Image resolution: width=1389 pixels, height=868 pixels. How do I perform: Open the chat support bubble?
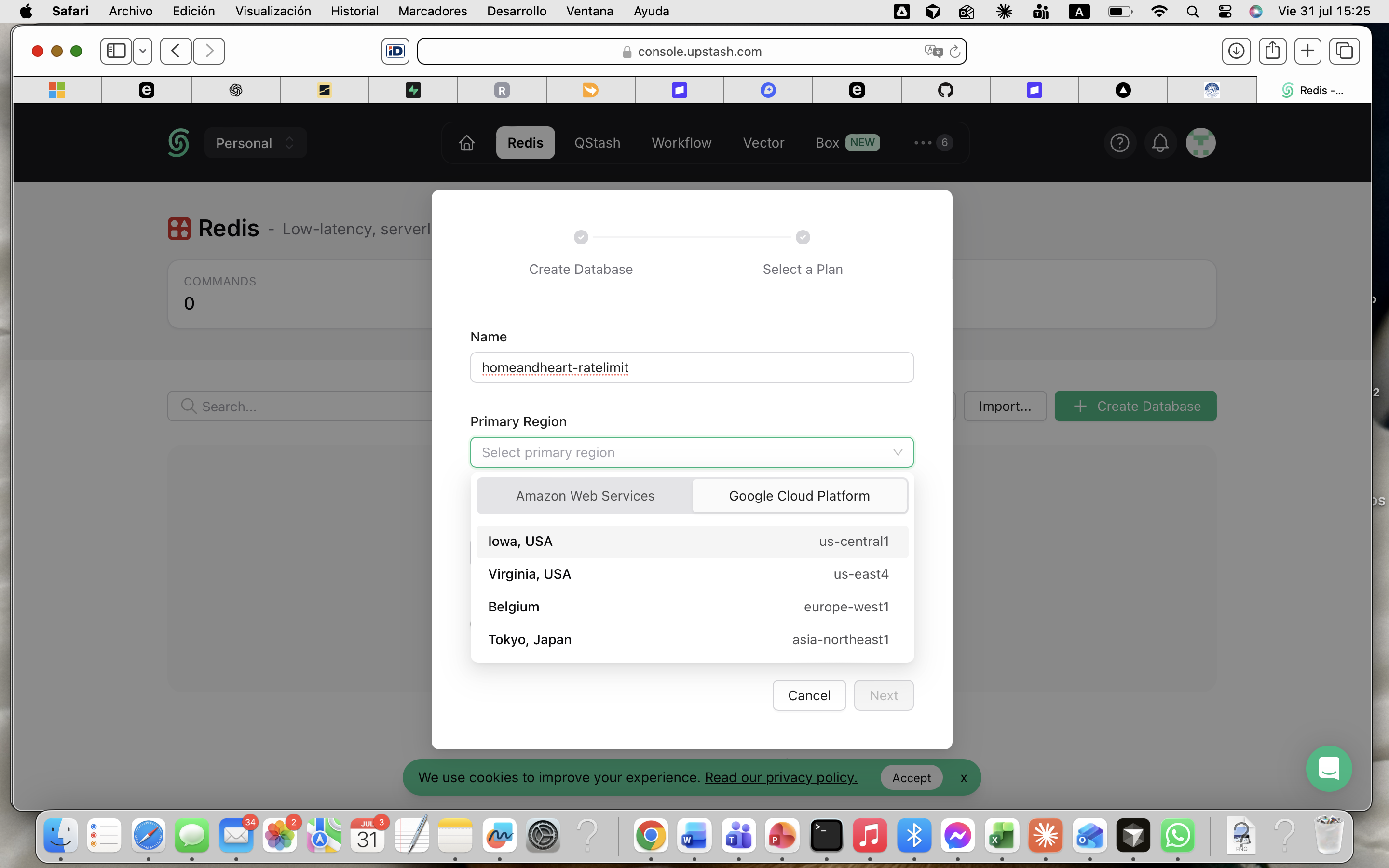[x=1329, y=768]
